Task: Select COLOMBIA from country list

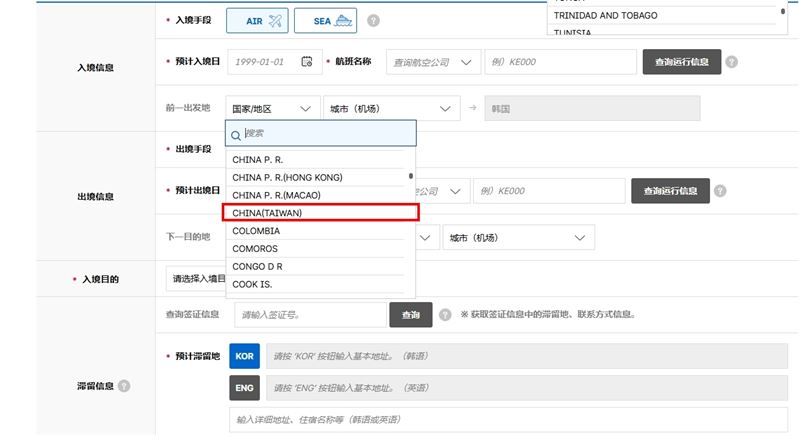Action: [316, 231]
